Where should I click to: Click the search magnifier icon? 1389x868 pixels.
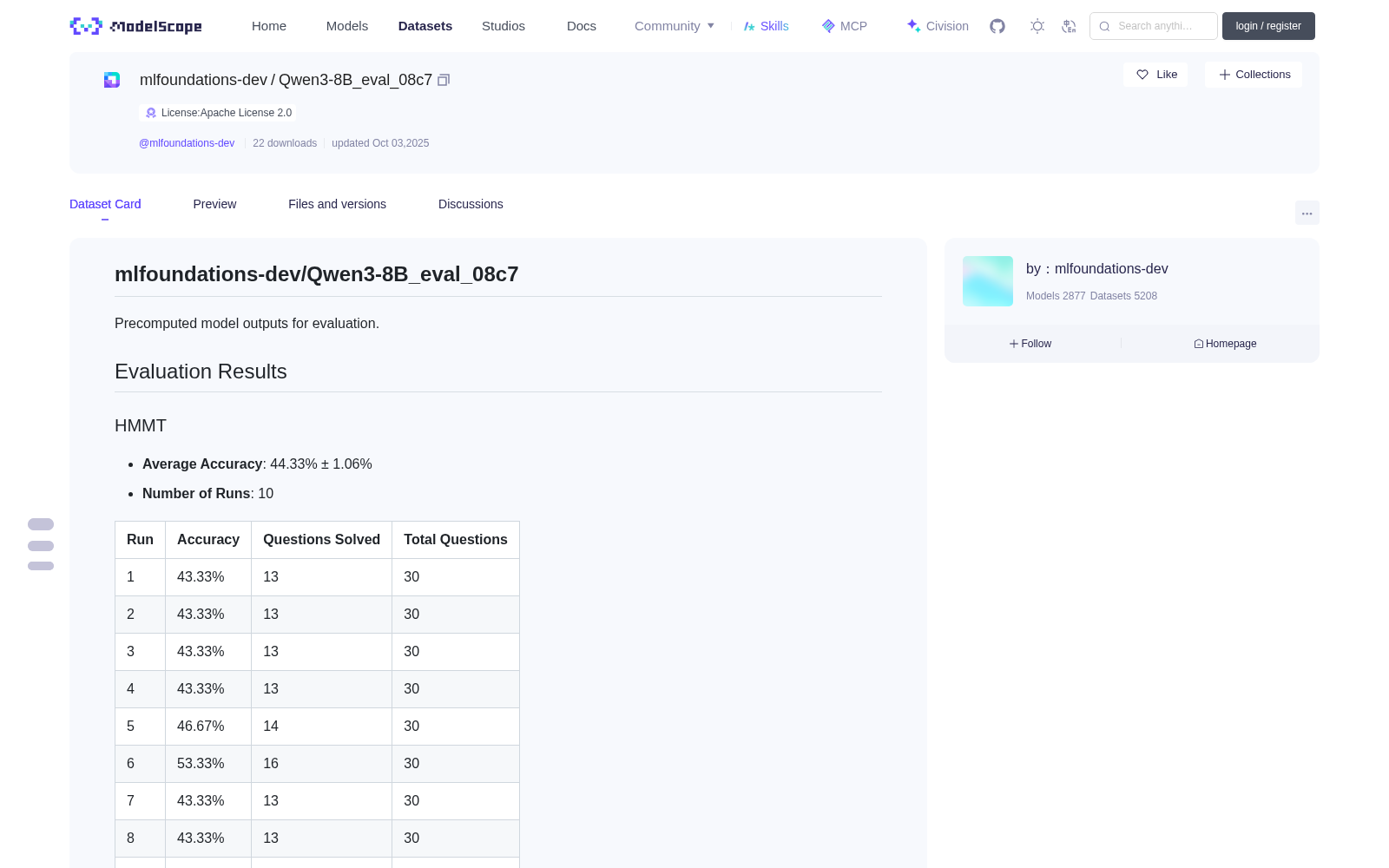pyautogui.click(x=1104, y=26)
